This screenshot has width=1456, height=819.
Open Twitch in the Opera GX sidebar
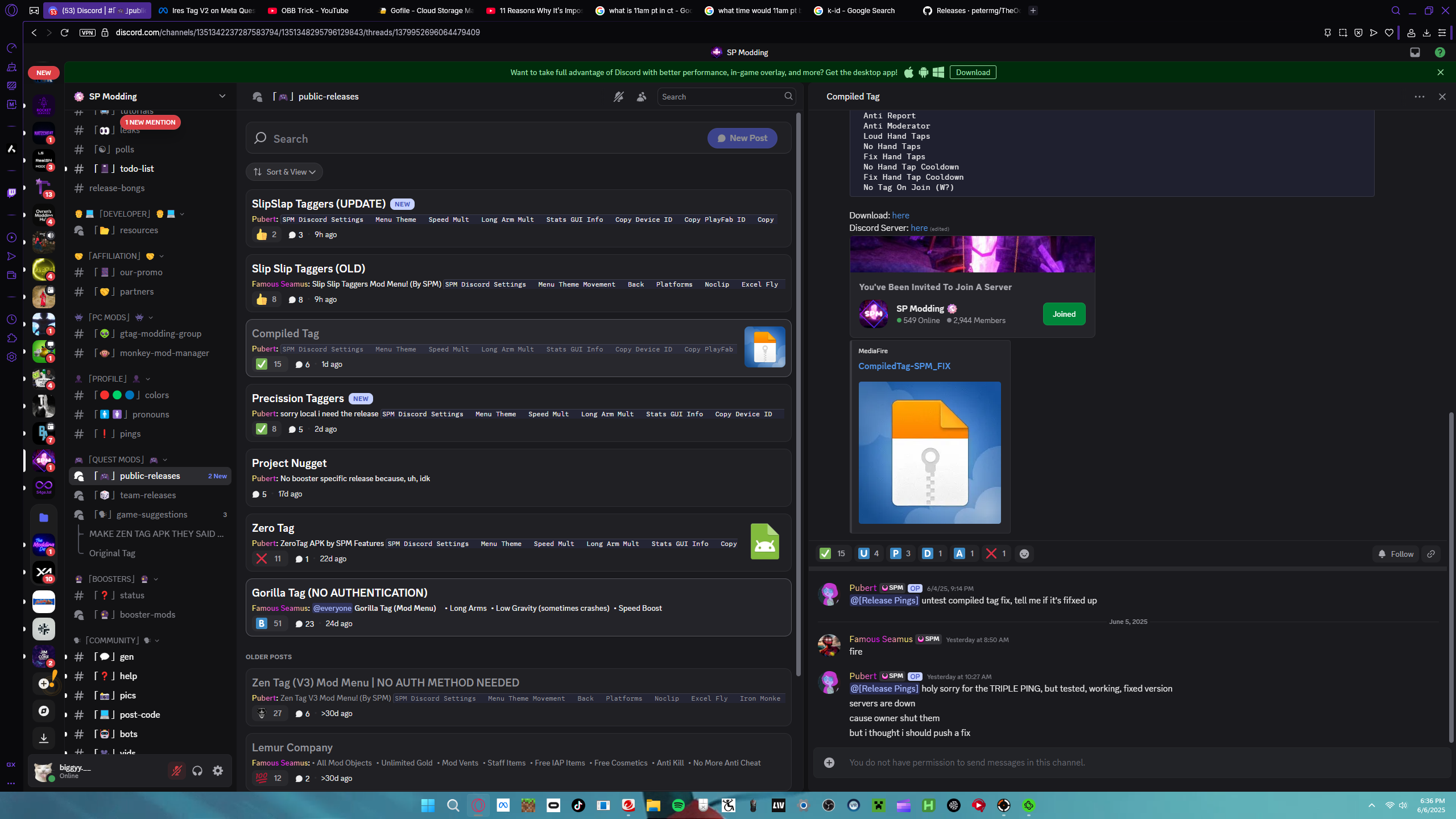[x=11, y=193]
